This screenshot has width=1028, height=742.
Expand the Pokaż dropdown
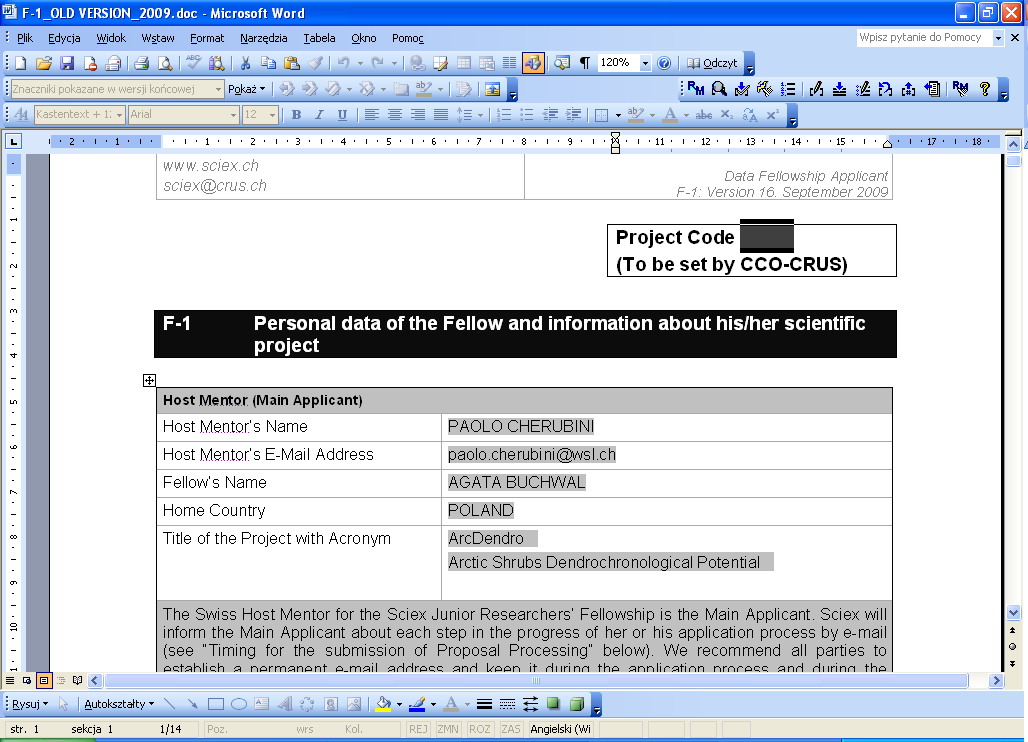(247, 89)
